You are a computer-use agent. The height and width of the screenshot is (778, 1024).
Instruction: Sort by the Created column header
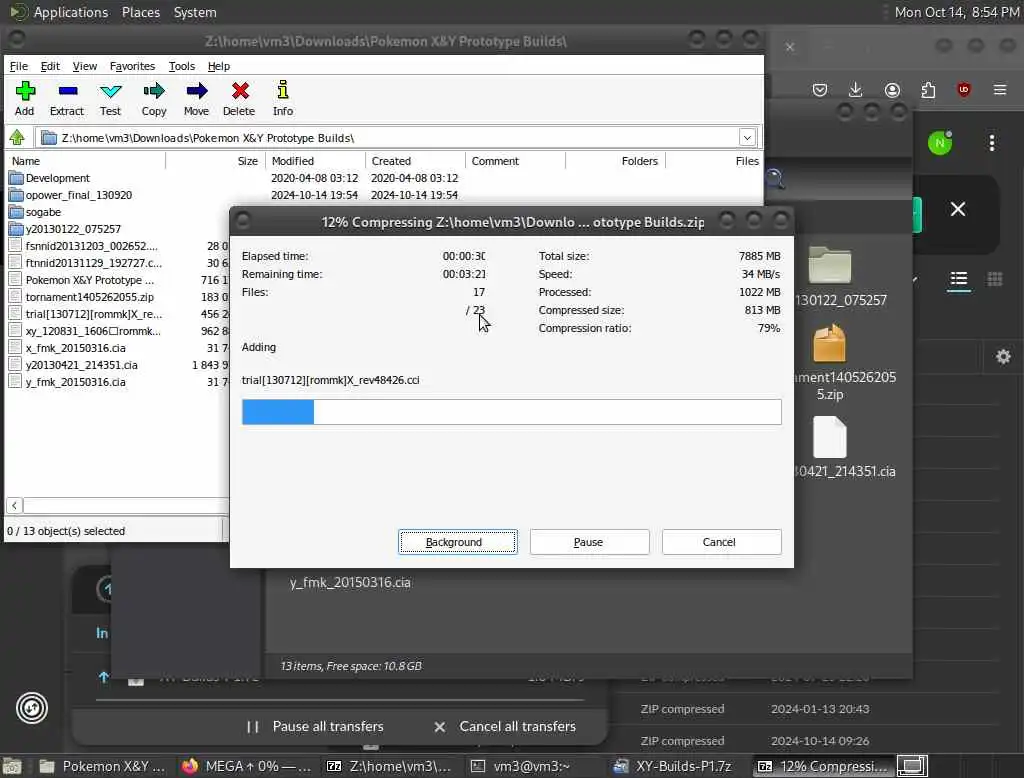[415, 161]
